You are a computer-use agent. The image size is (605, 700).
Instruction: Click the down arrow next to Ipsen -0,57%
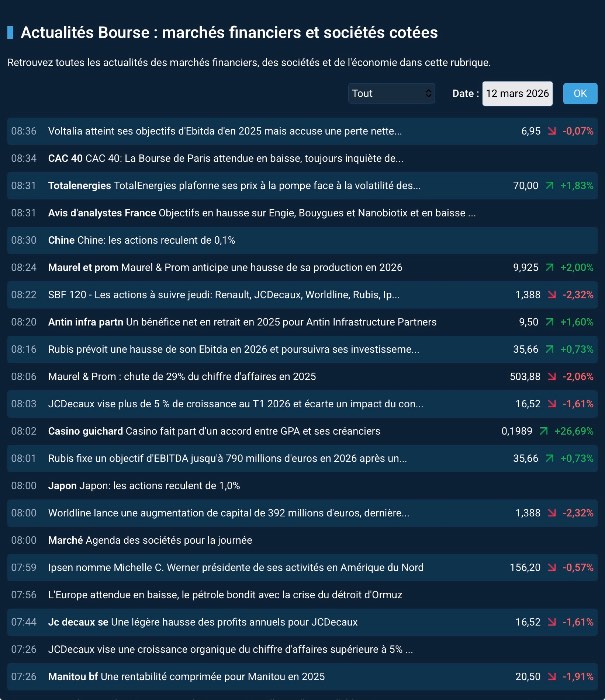pos(552,567)
